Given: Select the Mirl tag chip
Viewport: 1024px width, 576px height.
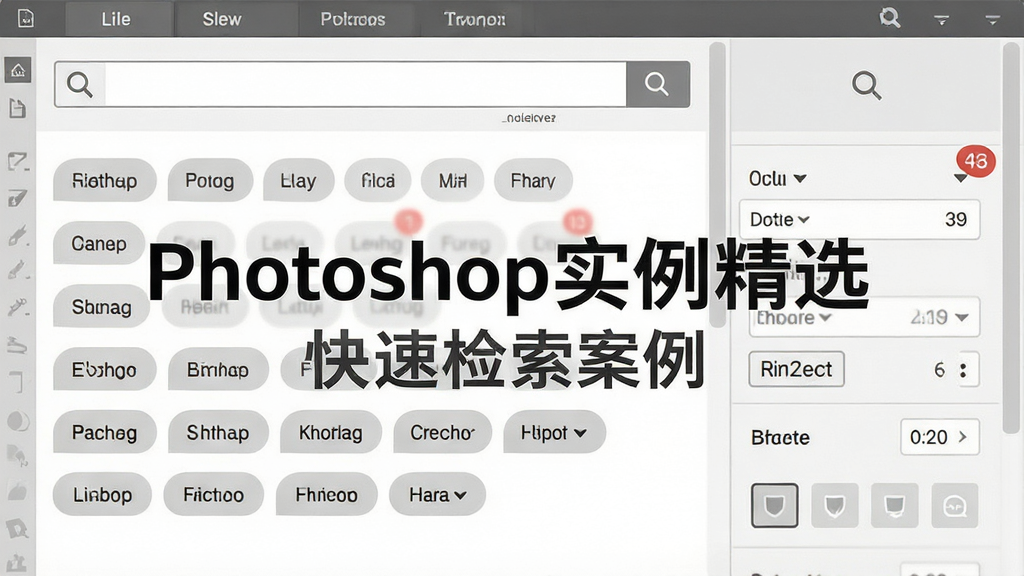Looking at the screenshot, I should 453,180.
